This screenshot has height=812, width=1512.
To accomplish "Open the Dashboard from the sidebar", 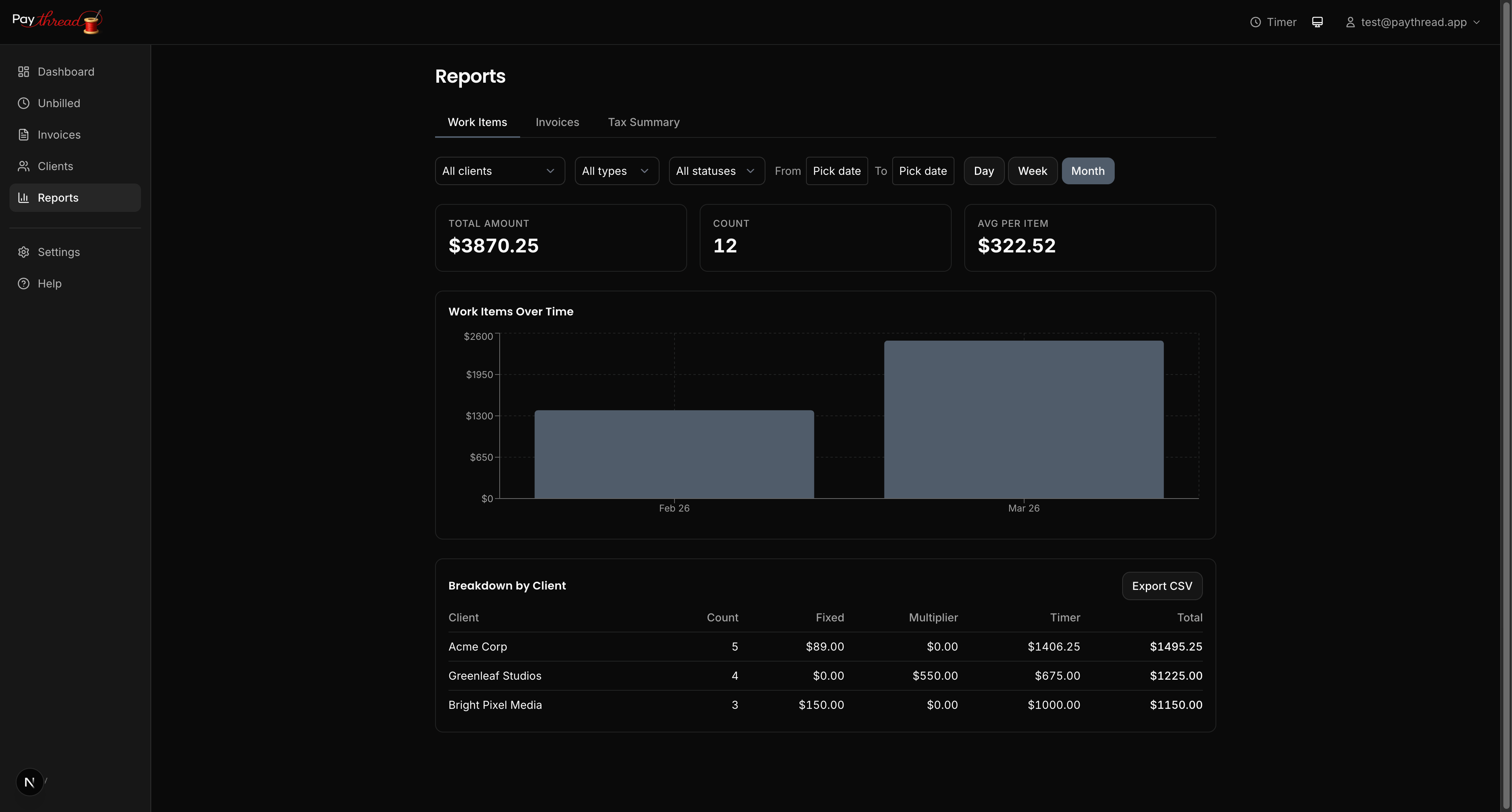I will coord(66,72).
